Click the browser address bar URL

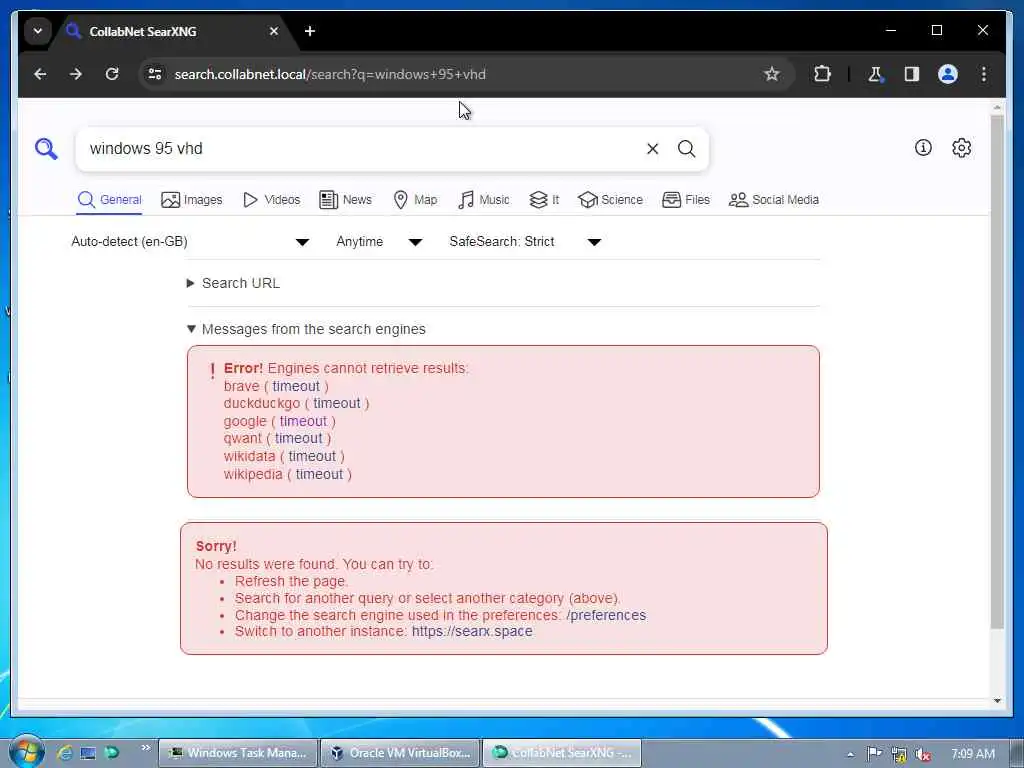point(330,74)
